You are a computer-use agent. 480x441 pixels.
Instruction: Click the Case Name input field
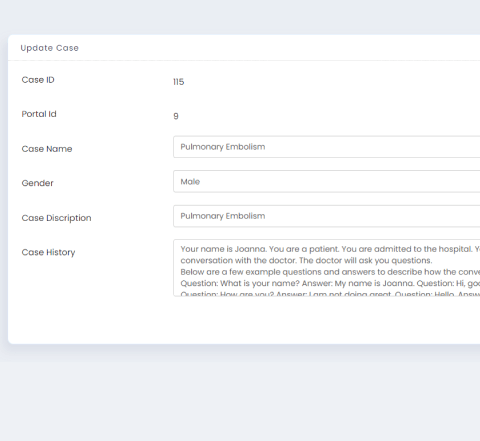[x=327, y=147]
